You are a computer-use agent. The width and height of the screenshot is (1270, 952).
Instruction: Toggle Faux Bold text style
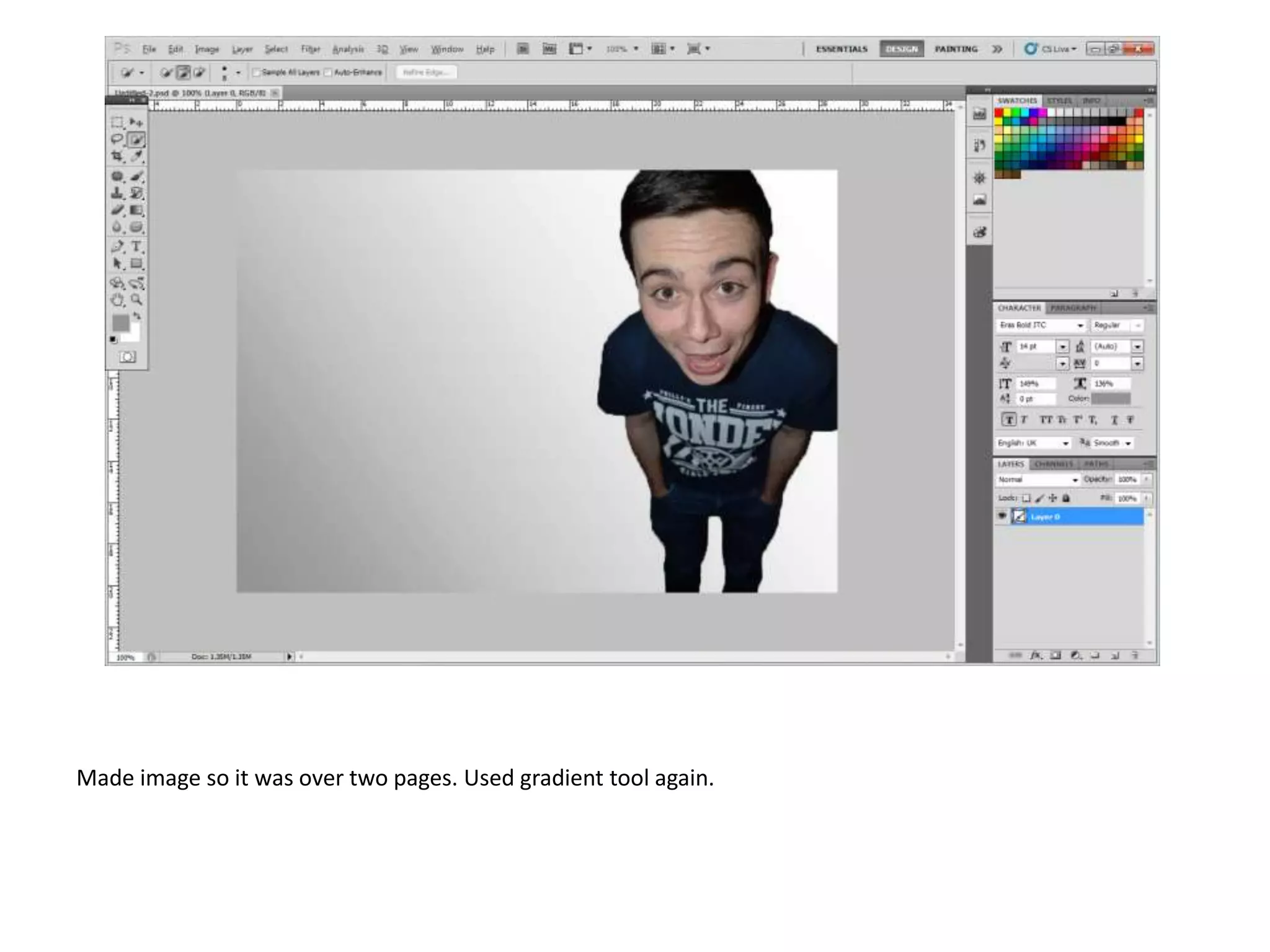[1009, 420]
